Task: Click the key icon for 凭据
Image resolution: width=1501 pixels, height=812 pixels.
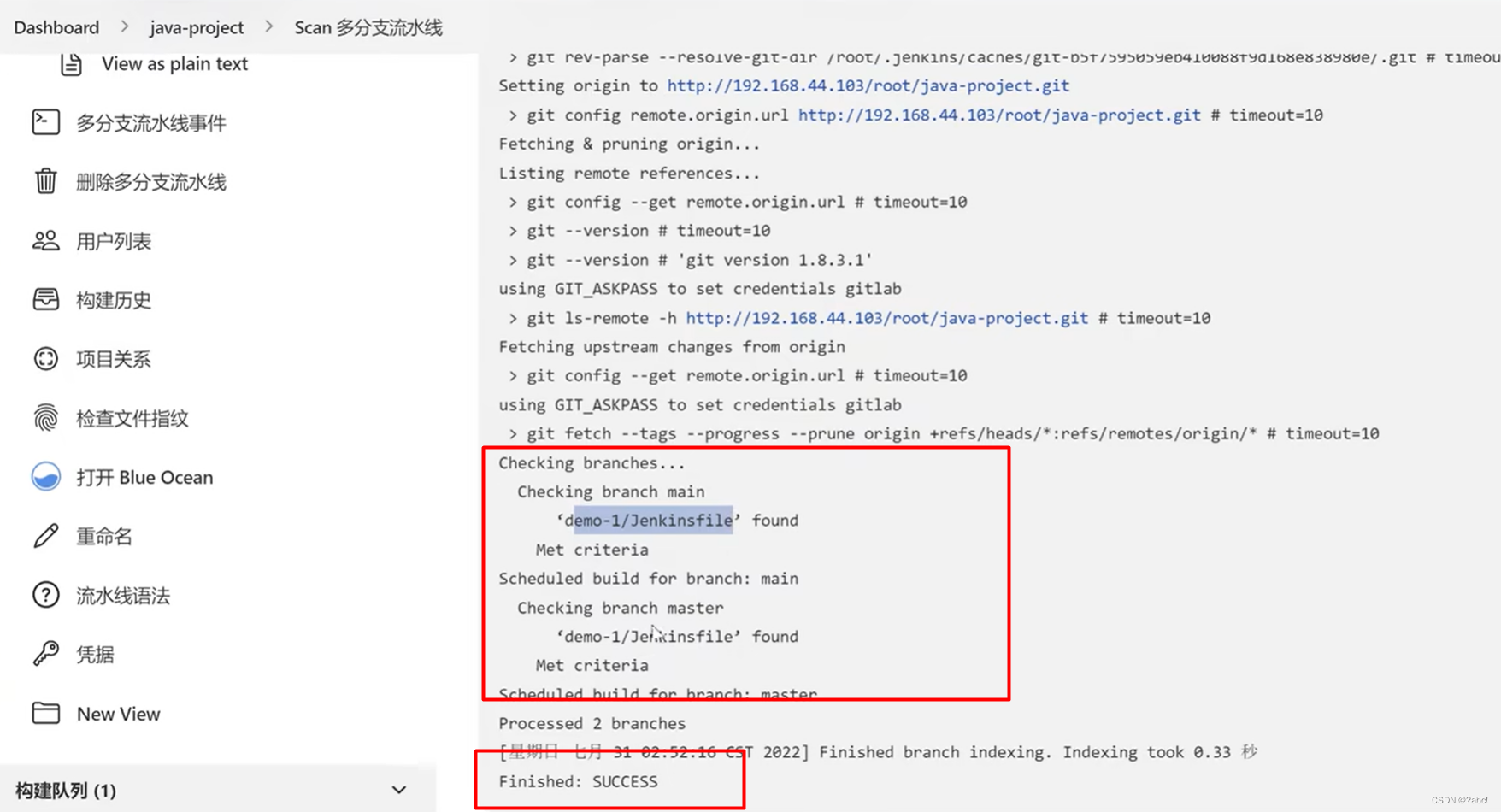Action: point(46,654)
